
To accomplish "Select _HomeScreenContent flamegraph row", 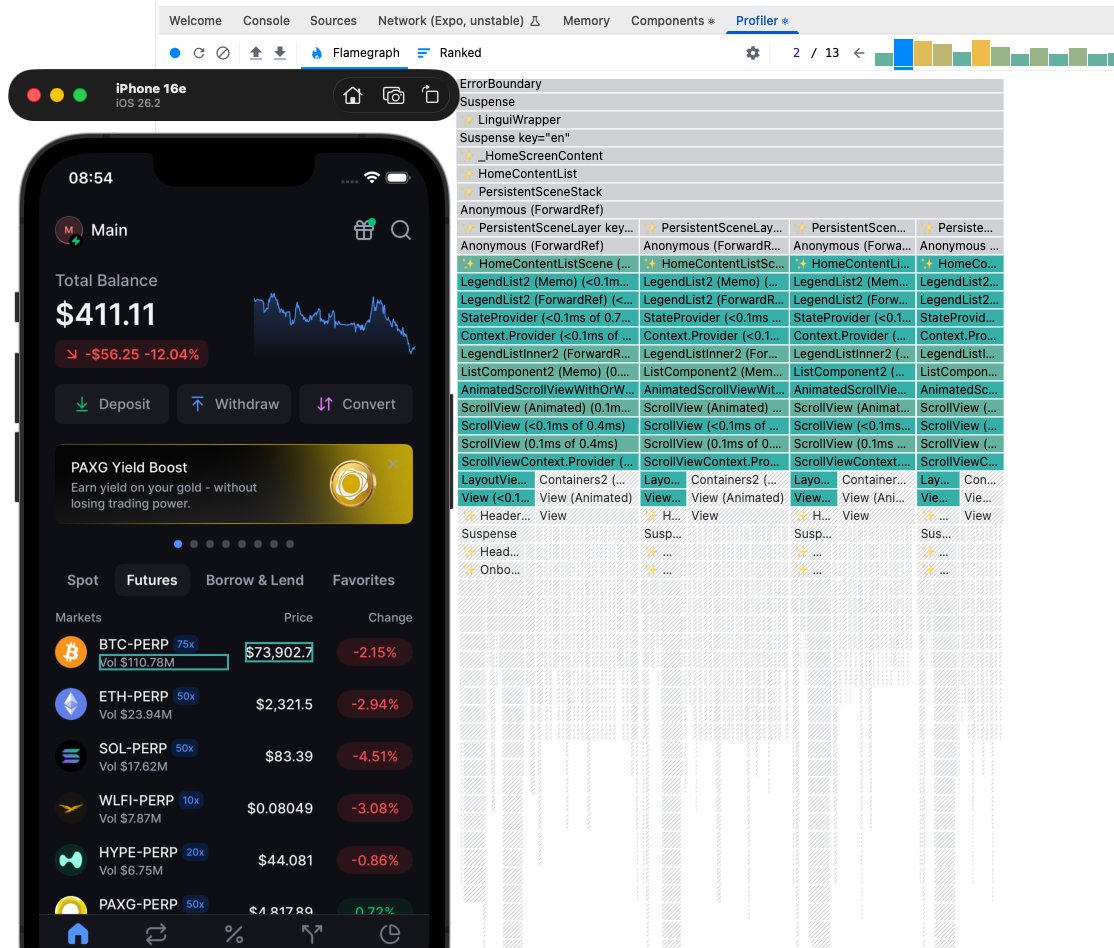I will pyautogui.click(x=730, y=156).
